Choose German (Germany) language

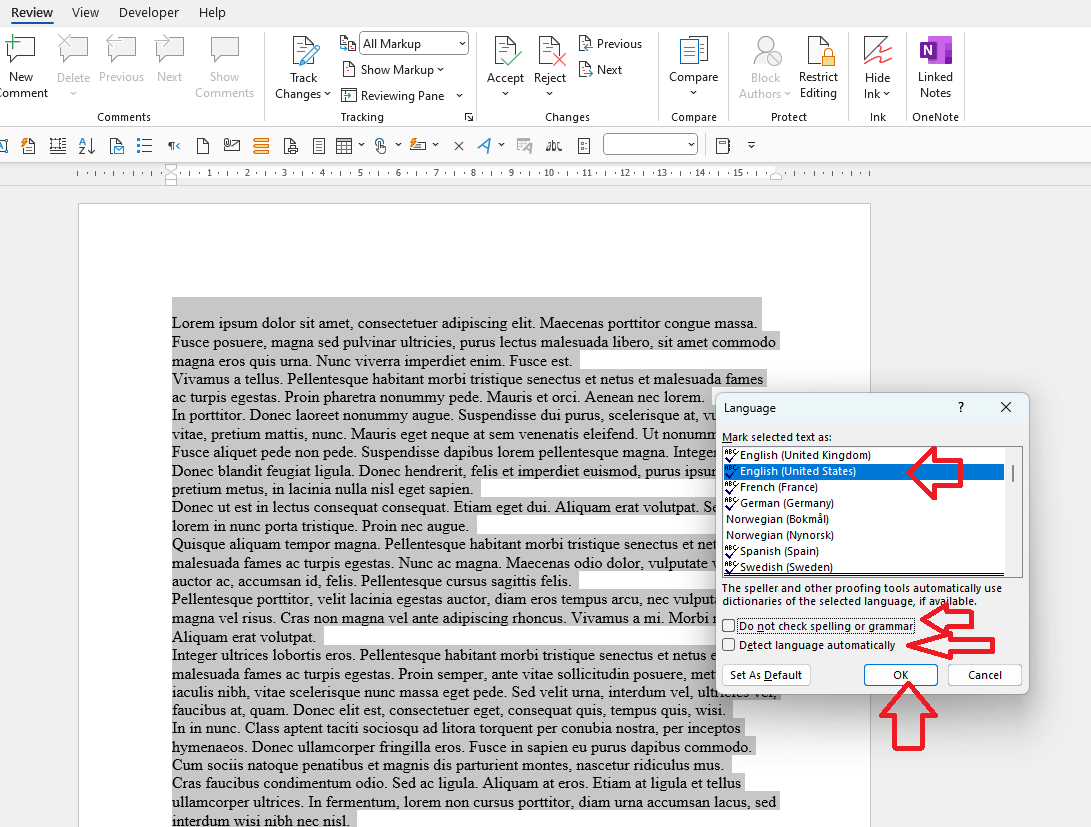863,503
